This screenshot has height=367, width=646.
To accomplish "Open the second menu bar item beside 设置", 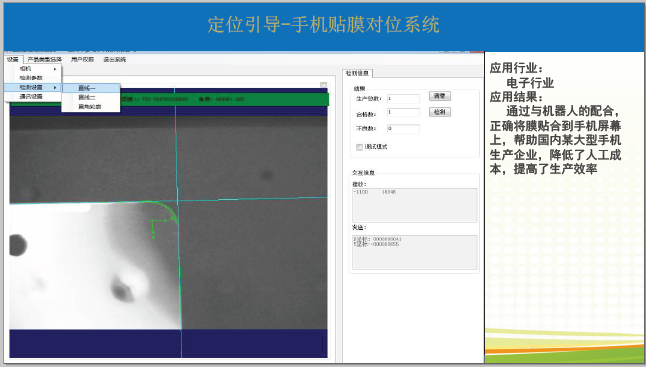I will [x=44, y=59].
